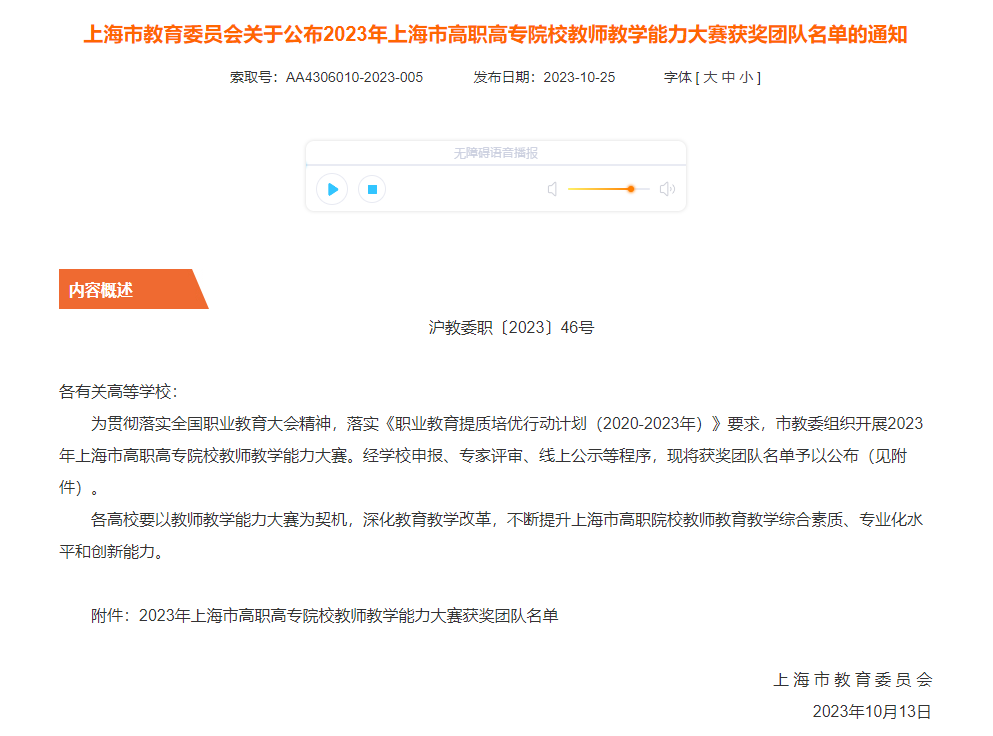This screenshot has width=993, height=736.
Task: Click the salutation 各有关高等学校
Action: [x=118, y=391]
